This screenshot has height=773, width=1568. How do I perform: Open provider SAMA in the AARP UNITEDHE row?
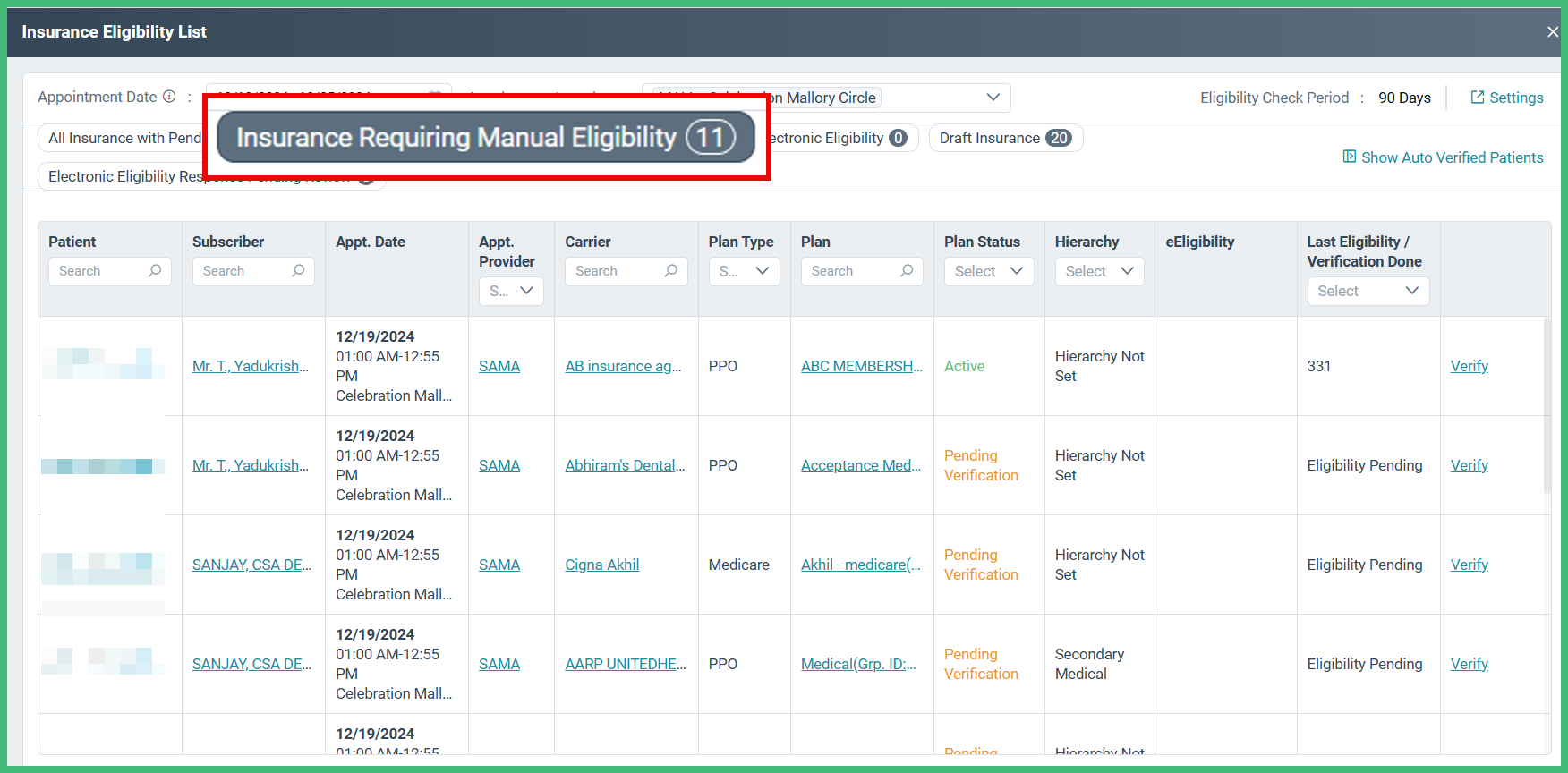click(x=499, y=664)
